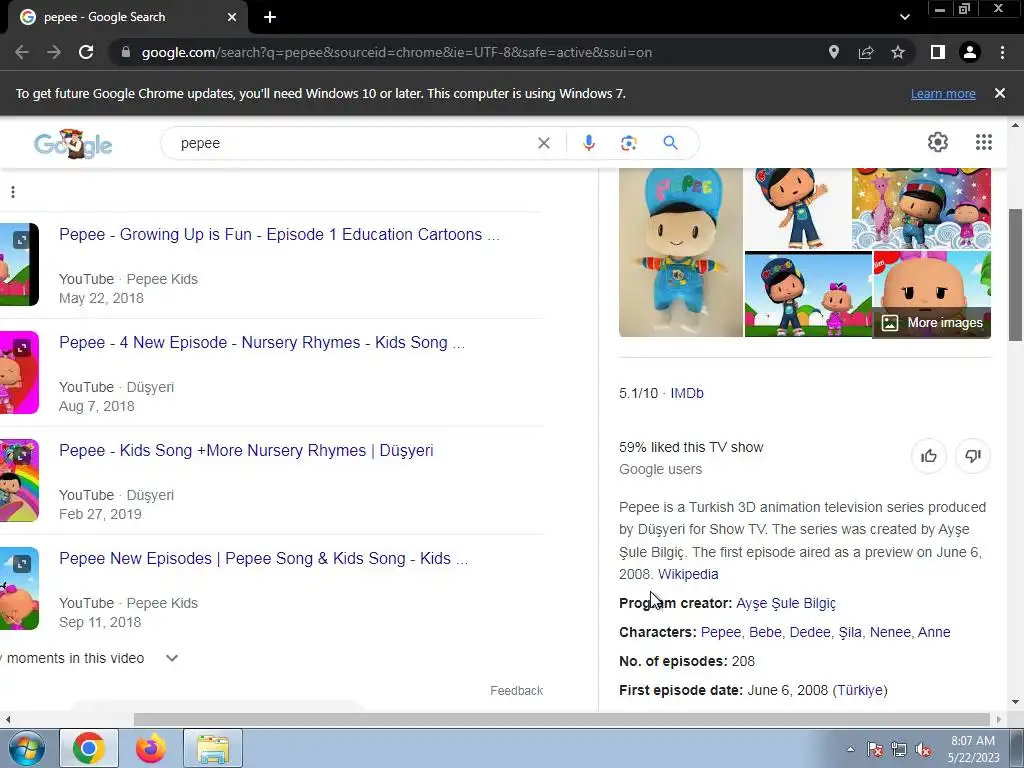Bookmark this tab with star icon
The image size is (1024, 768).
tap(898, 52)
